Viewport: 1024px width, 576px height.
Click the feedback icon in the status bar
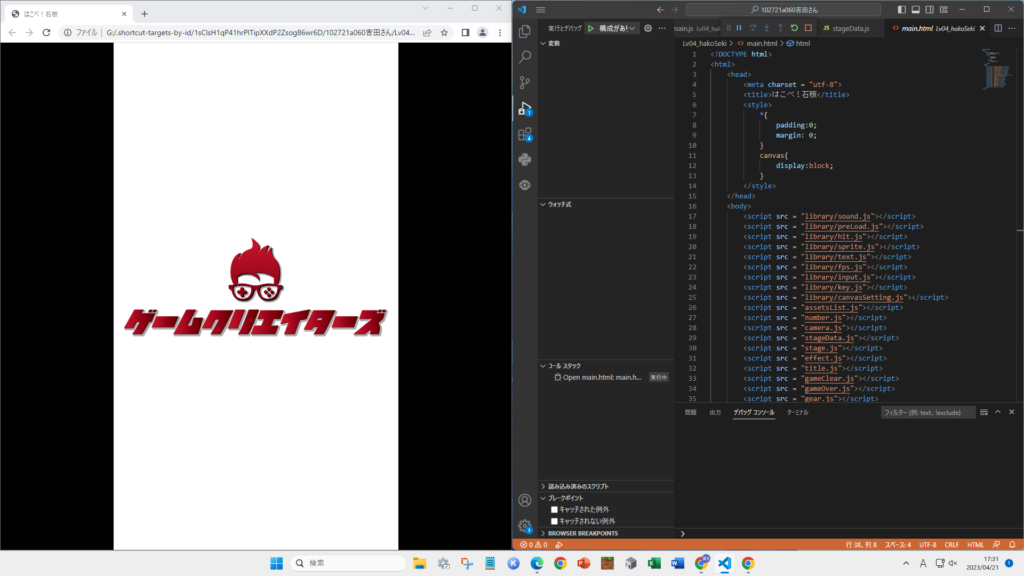tap(997, 545)
